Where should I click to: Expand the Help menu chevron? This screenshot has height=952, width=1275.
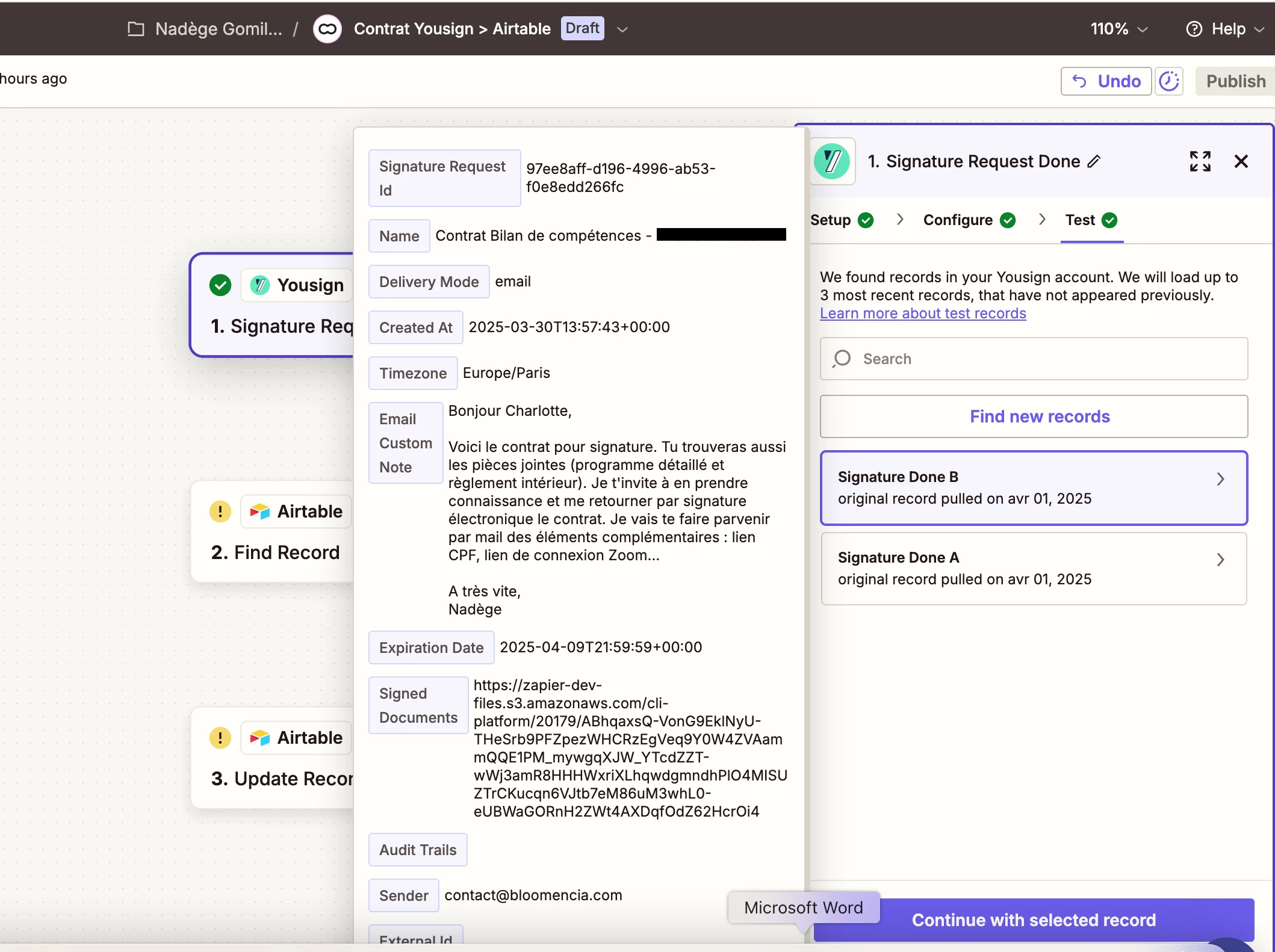[1259, 29]
